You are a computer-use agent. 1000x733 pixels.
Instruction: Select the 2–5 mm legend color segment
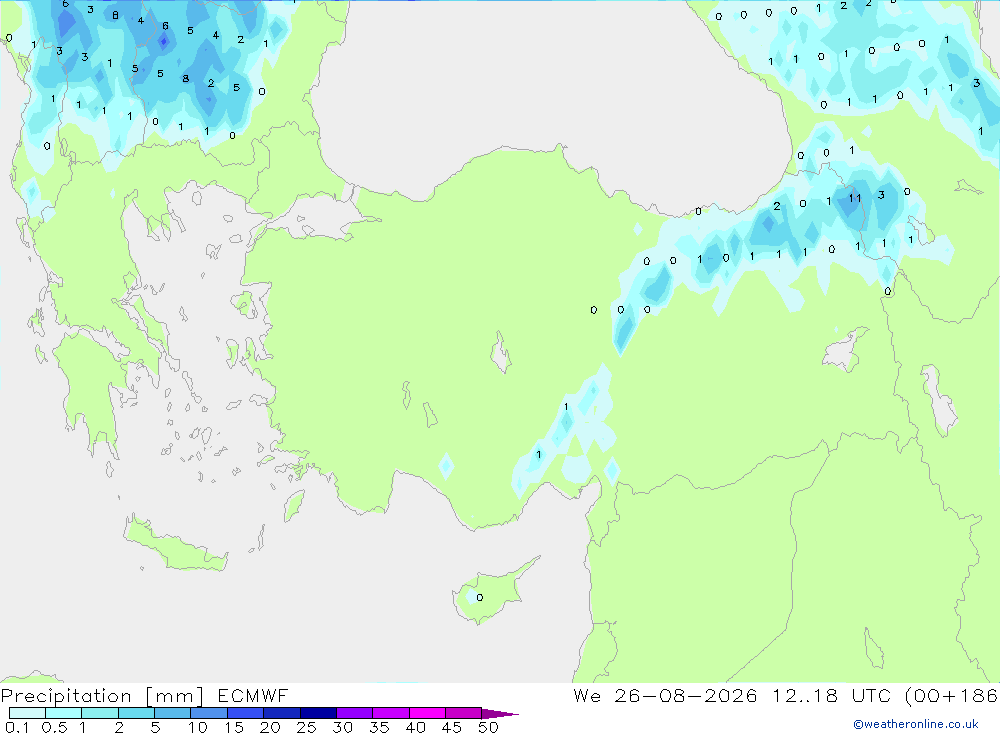[136, 713]
